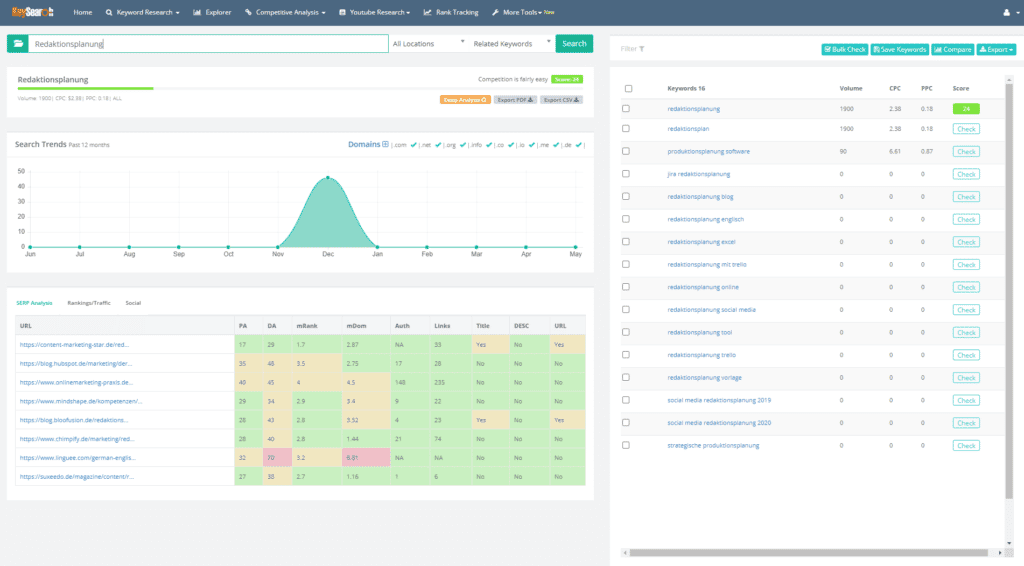Expand the Export dropdown in keywords panel

tap(996, 49)
